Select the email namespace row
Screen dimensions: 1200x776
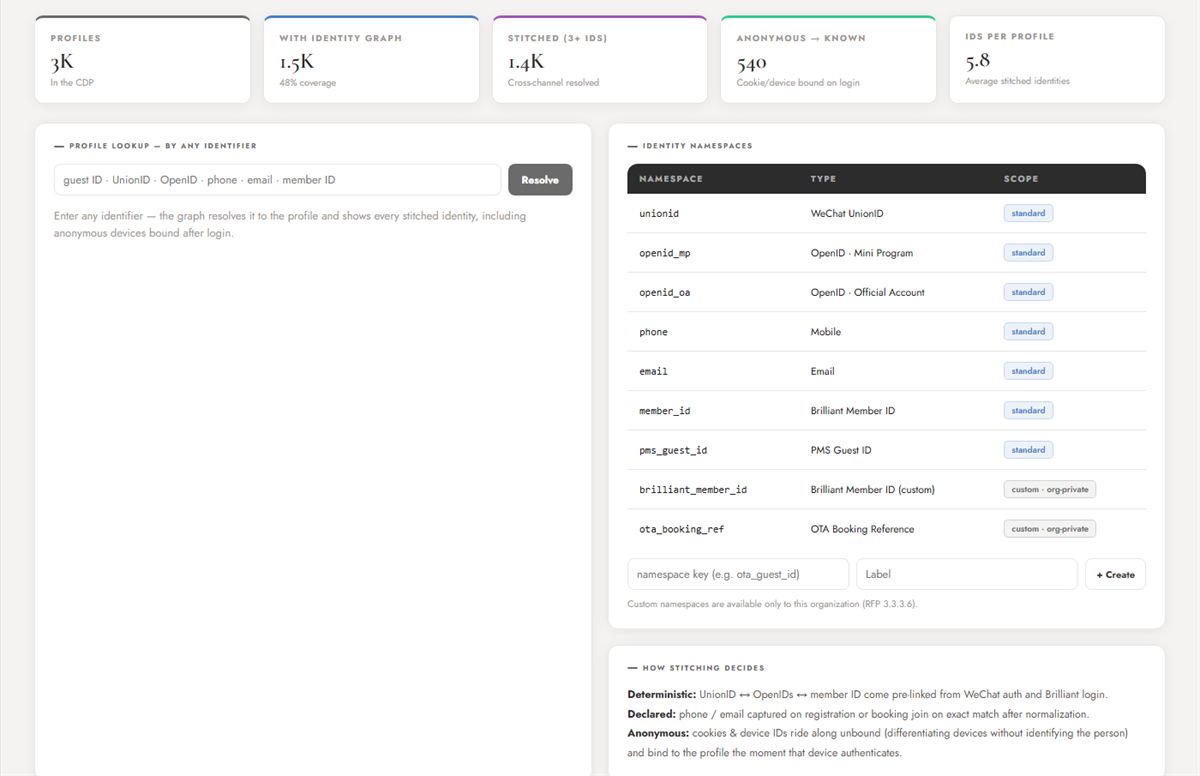[x=886, y=371]
